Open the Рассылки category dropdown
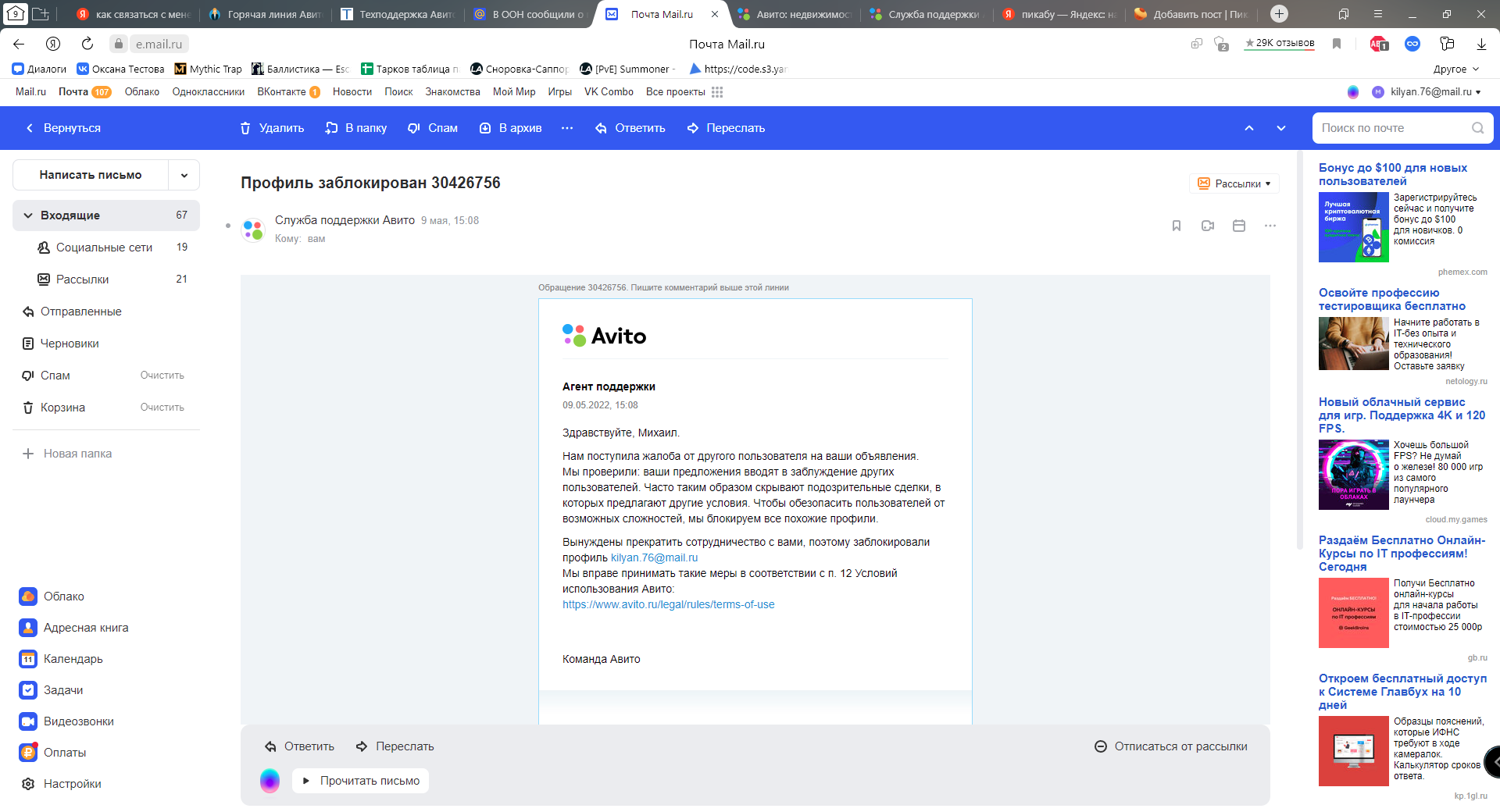Viewport: 1500px width, 812px height. tap(1234, 183)
